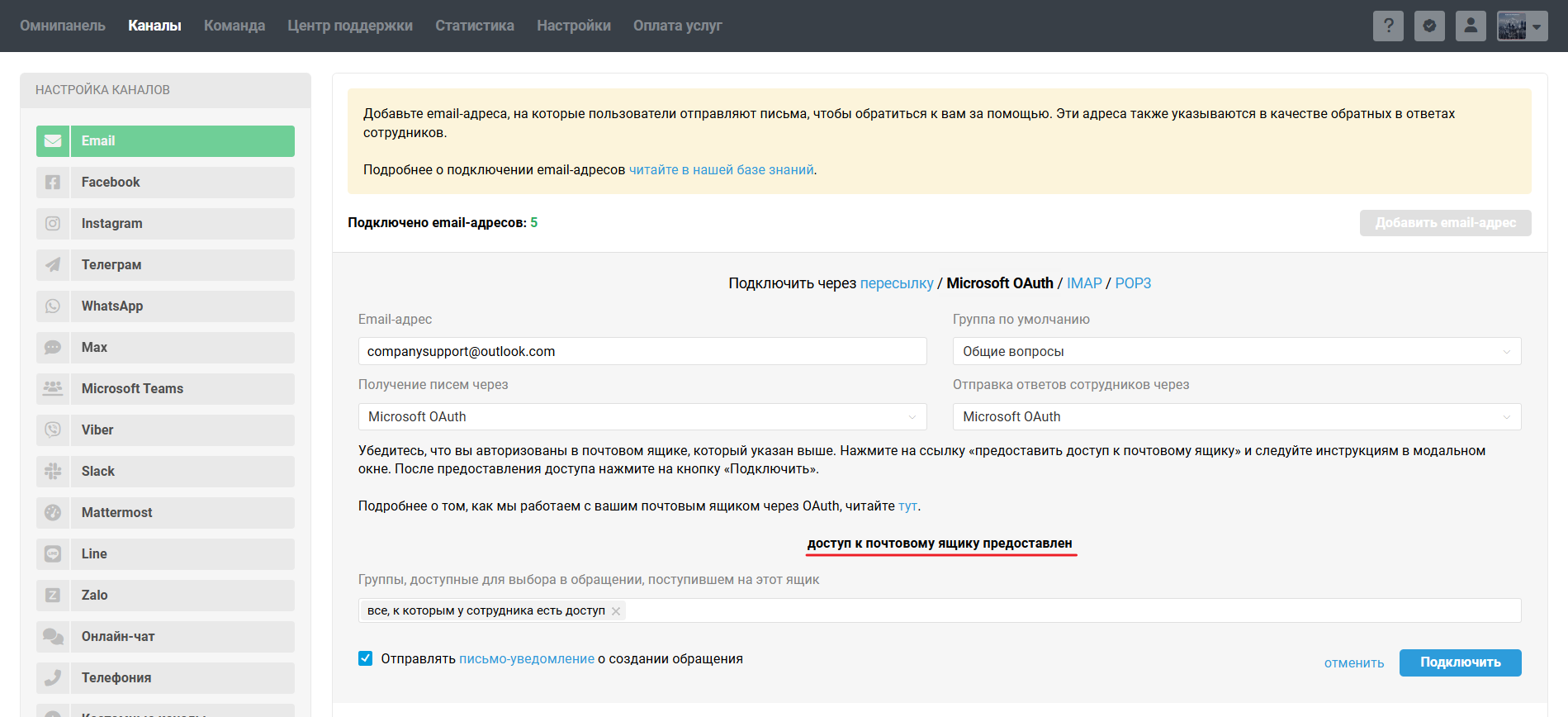
Task: Open the Viber channel icon
Action: [x=53, y=430]
